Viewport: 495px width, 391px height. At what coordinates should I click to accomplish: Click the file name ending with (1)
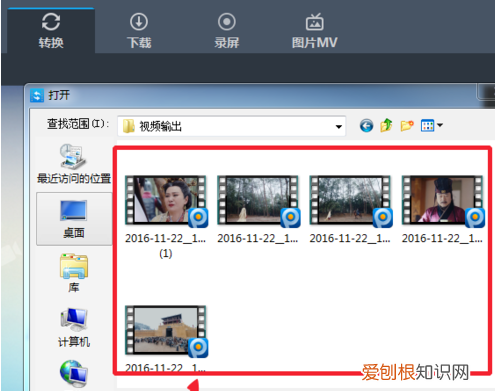[x=165, y=246]
